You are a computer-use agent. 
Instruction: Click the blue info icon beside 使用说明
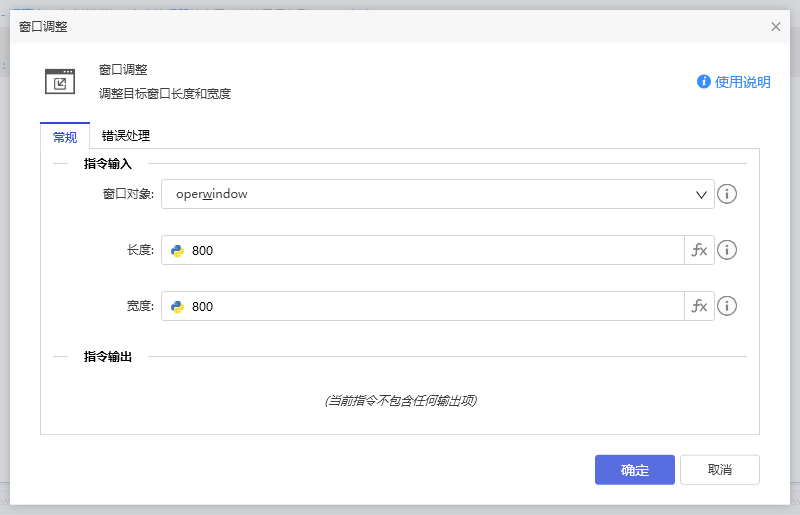pyautogui.click(x=704, y=82)
